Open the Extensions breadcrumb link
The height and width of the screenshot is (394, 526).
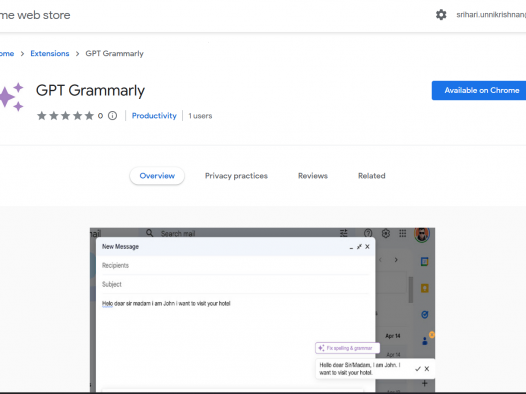(50, 53)
